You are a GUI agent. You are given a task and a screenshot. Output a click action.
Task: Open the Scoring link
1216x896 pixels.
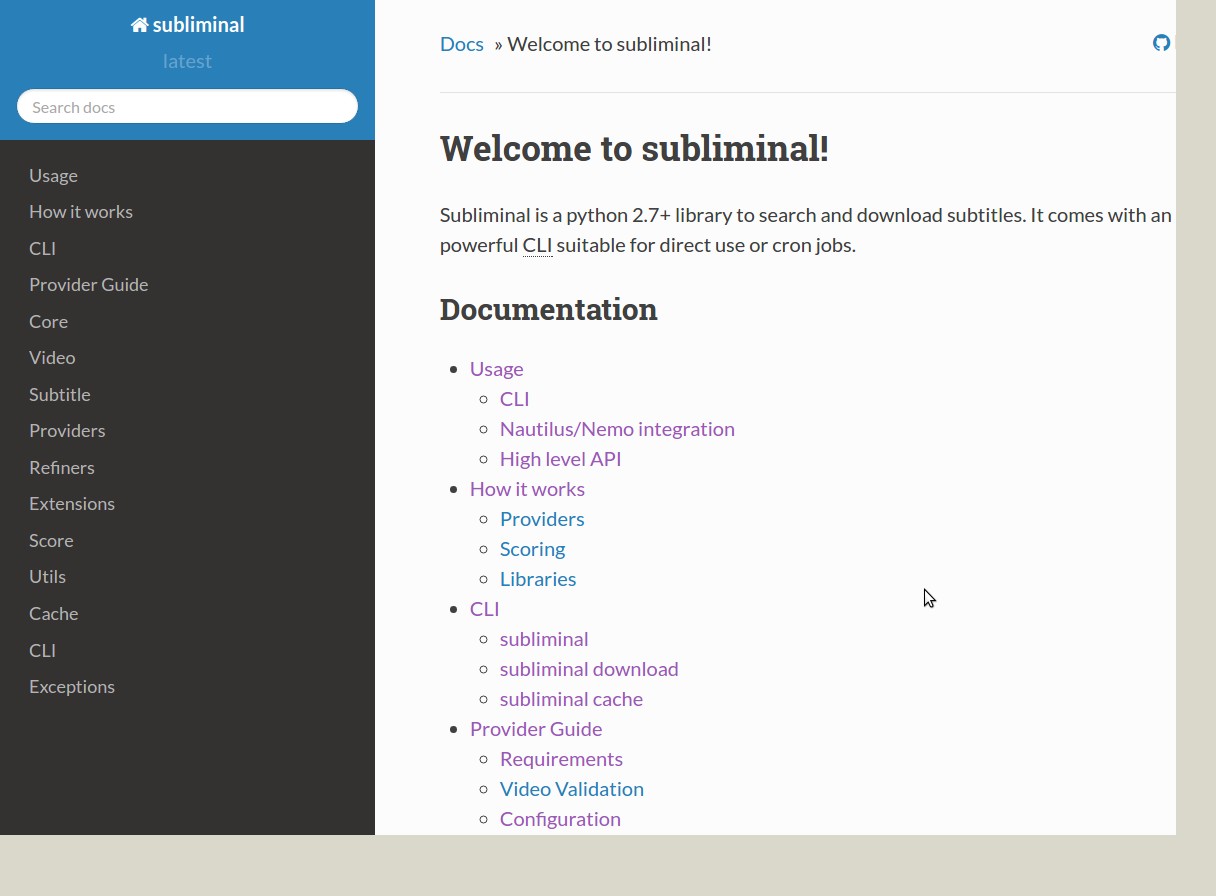coord(532,549)
